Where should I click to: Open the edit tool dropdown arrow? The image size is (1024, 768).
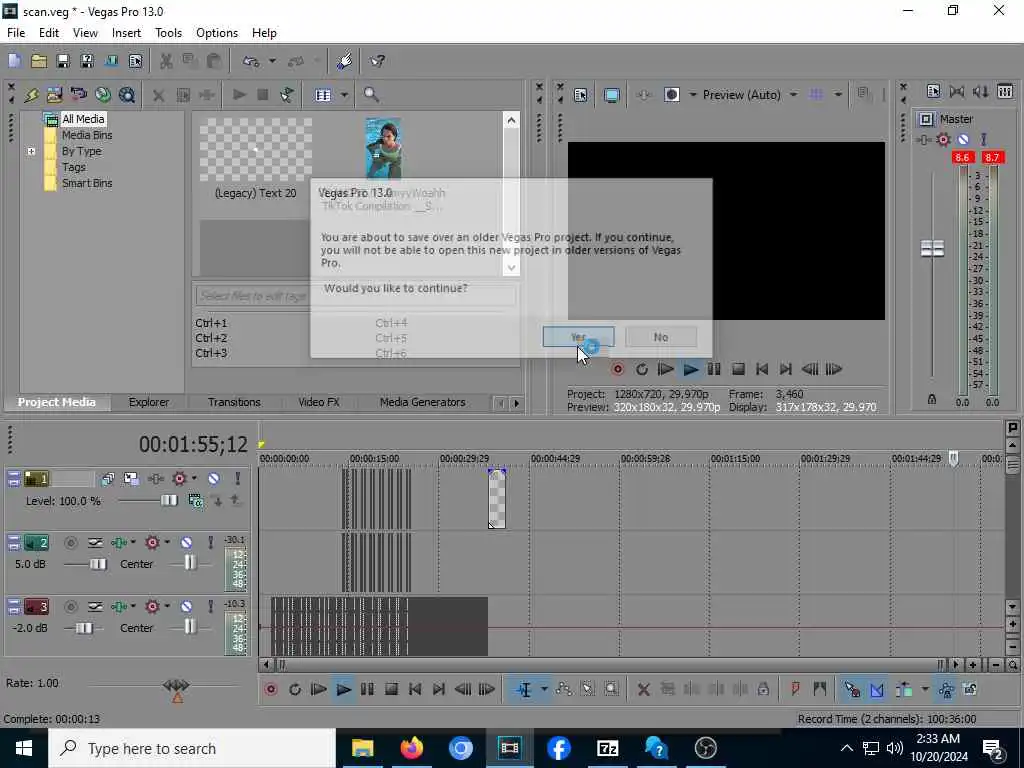pos(543,690)
